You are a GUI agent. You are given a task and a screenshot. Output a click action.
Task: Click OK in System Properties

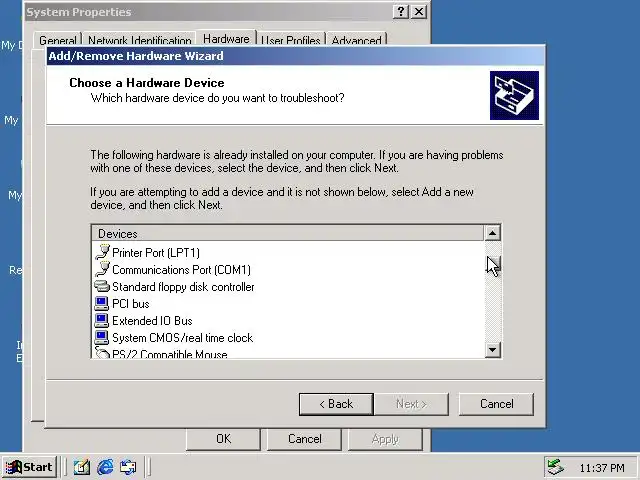[223, 439]
